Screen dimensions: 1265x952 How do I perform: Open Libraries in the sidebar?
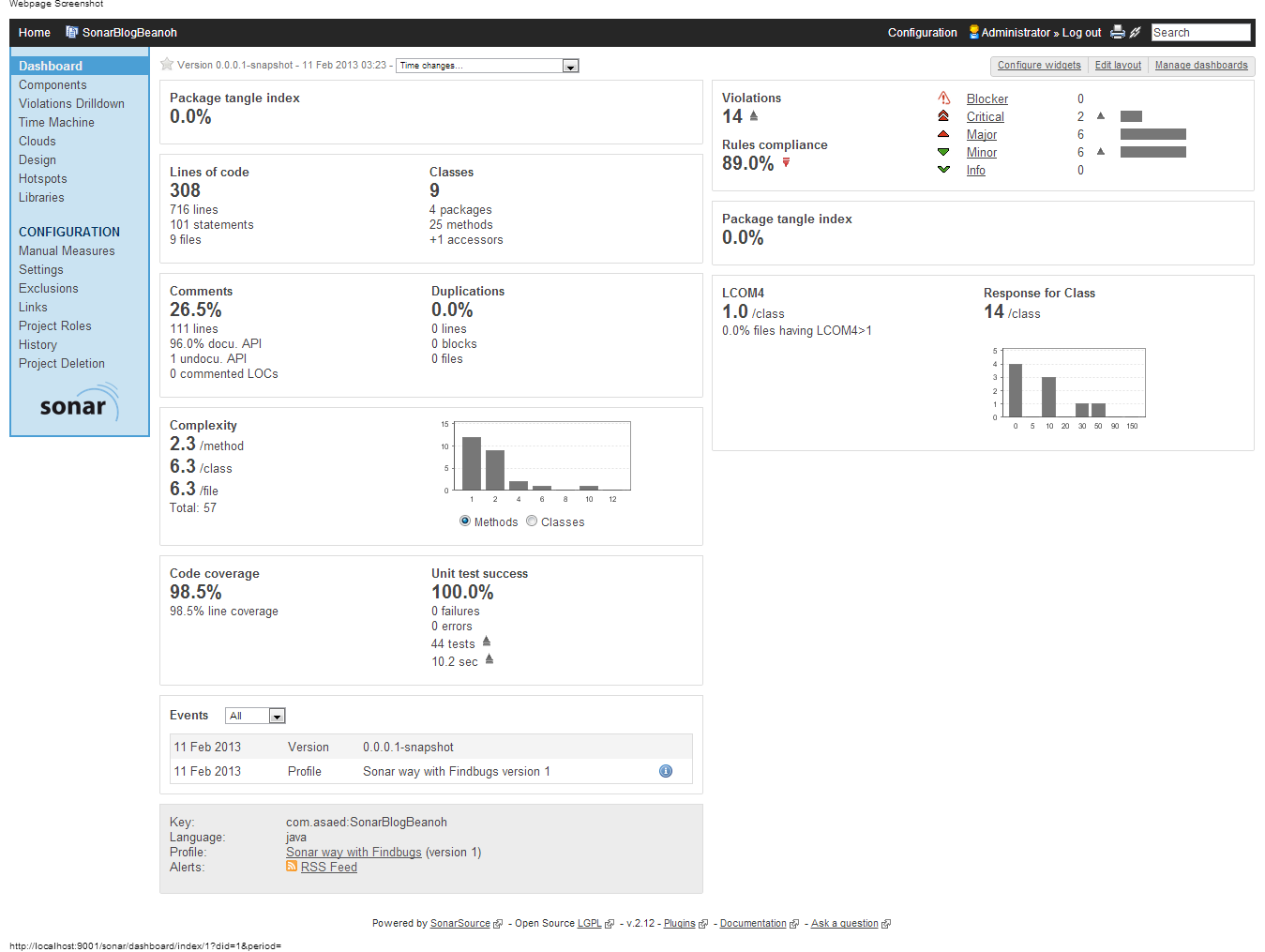(41, 197)
